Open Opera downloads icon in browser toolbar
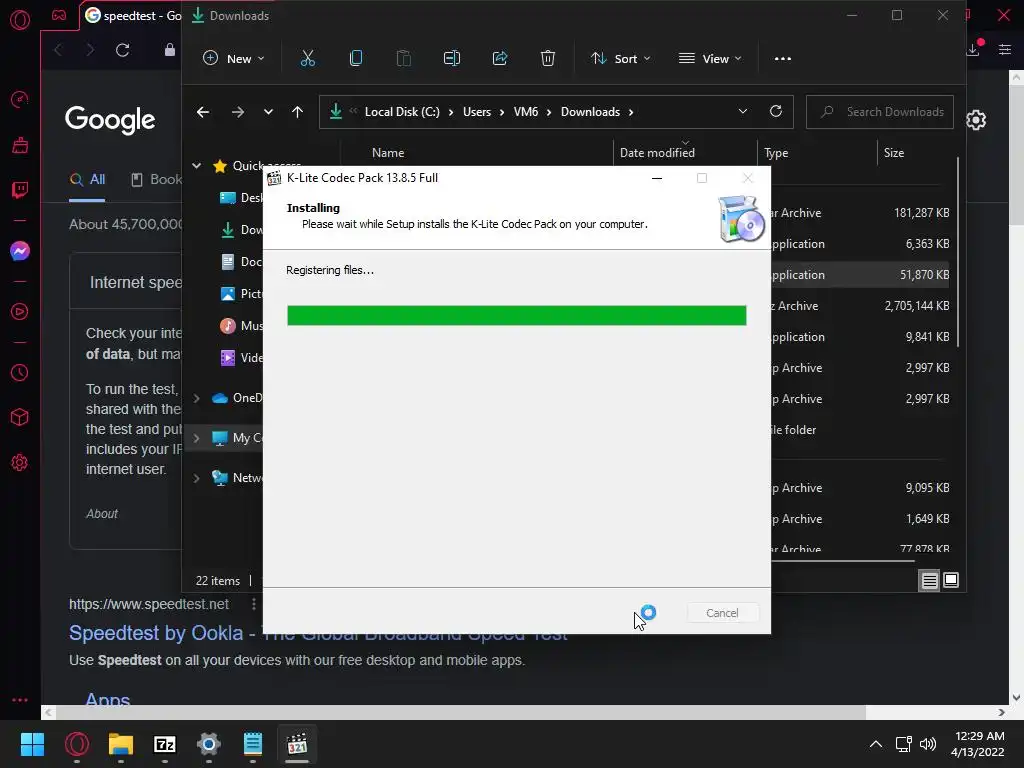The image size is (1024, 768). (x=974, y=49)
